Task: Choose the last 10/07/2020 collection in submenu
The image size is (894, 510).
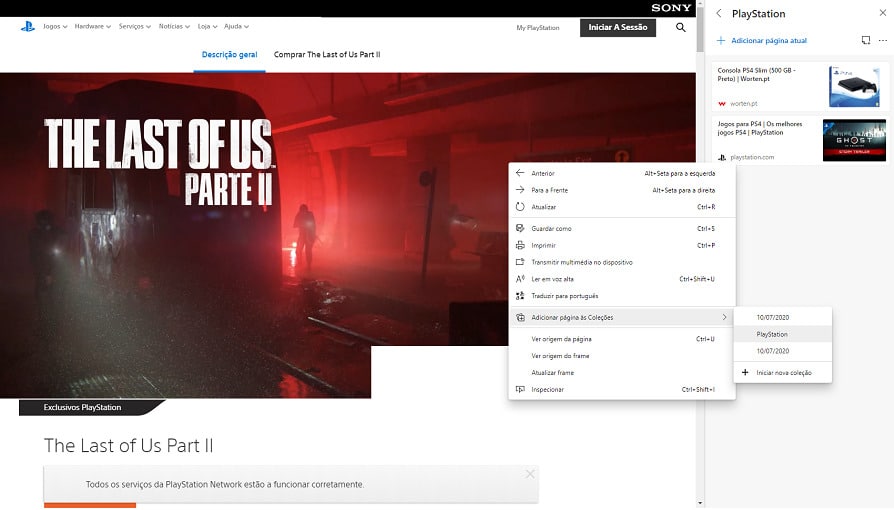Action: [782, 351]
